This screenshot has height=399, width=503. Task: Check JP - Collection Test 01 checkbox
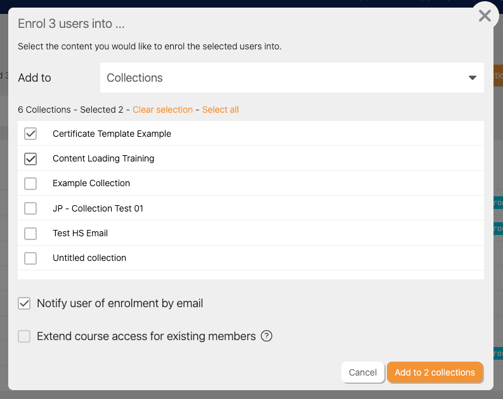click(x=30, y=208)
